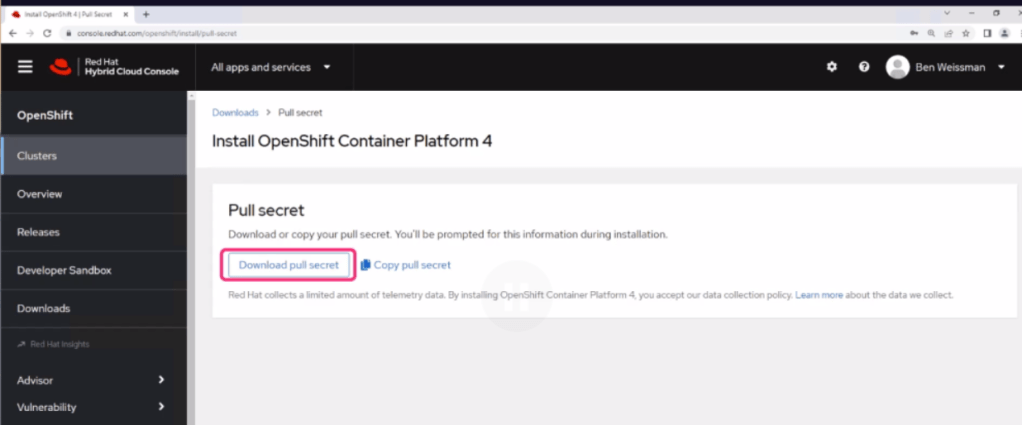Click the Download pull secret button
Viewport: 1022px width, 425px height.
(289, 265)
